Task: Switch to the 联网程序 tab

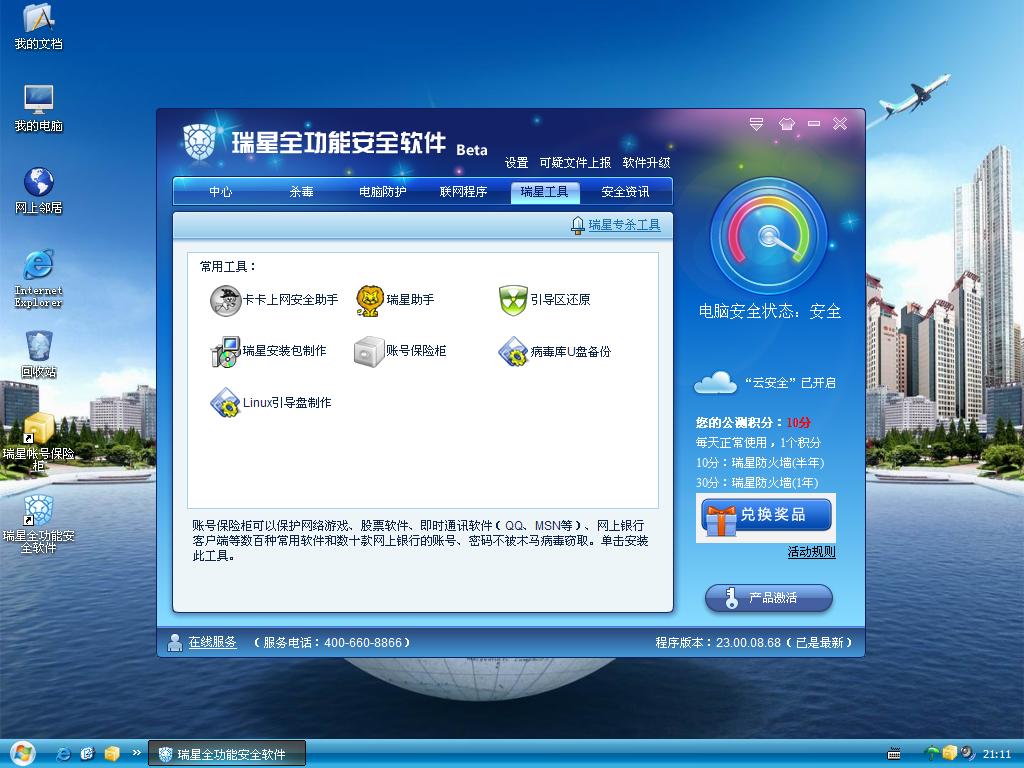Action: pos(464,191)
